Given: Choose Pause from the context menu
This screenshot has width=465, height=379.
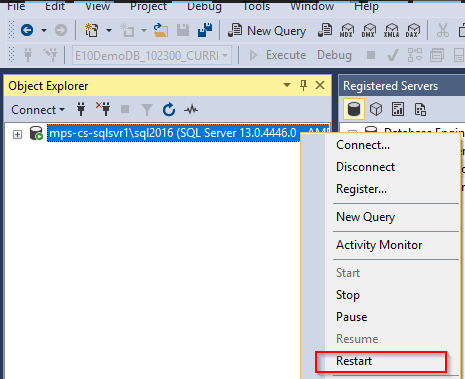Looking at the screenshot, I should pyautogui.click(x=351, y=317).
